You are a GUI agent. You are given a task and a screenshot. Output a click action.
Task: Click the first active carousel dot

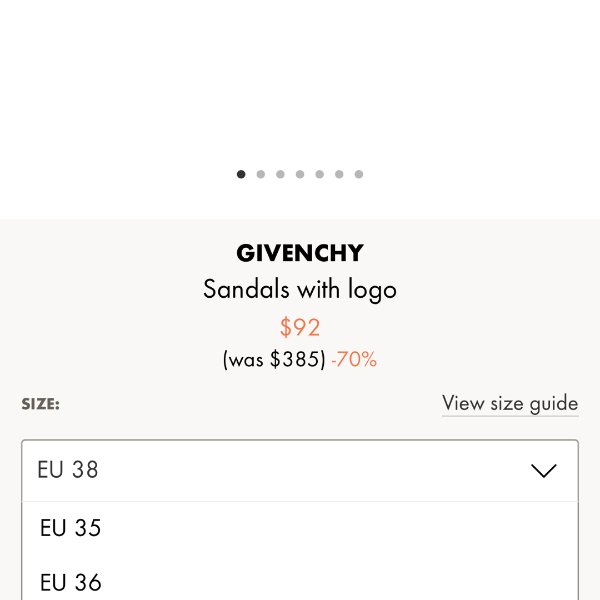(x=241, y=174)
